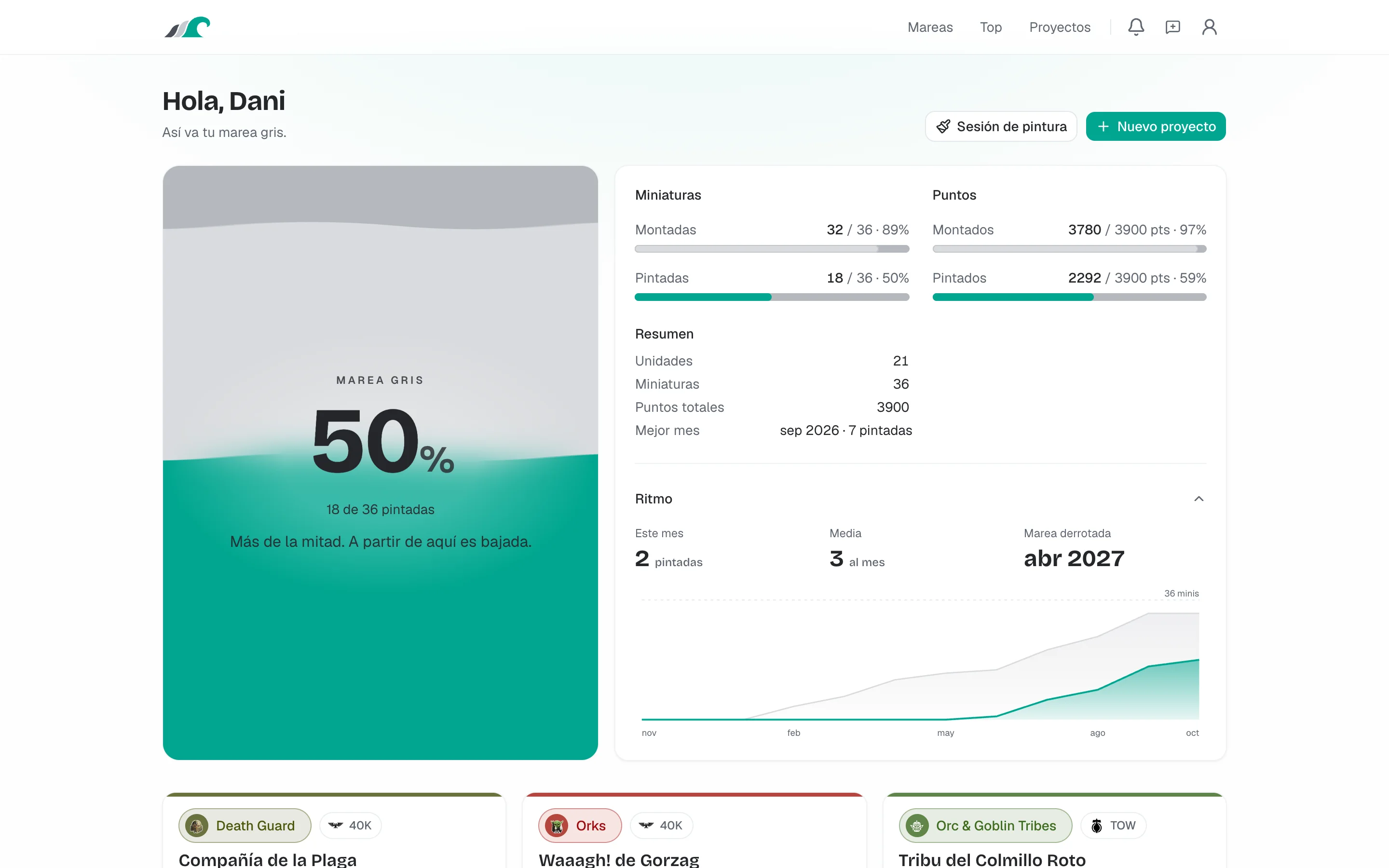Image resolution: width=1389 pixels, height=868 pixels.
Task: Open the Waaagh! de Gorzag project
Action: tap(619, 859)
